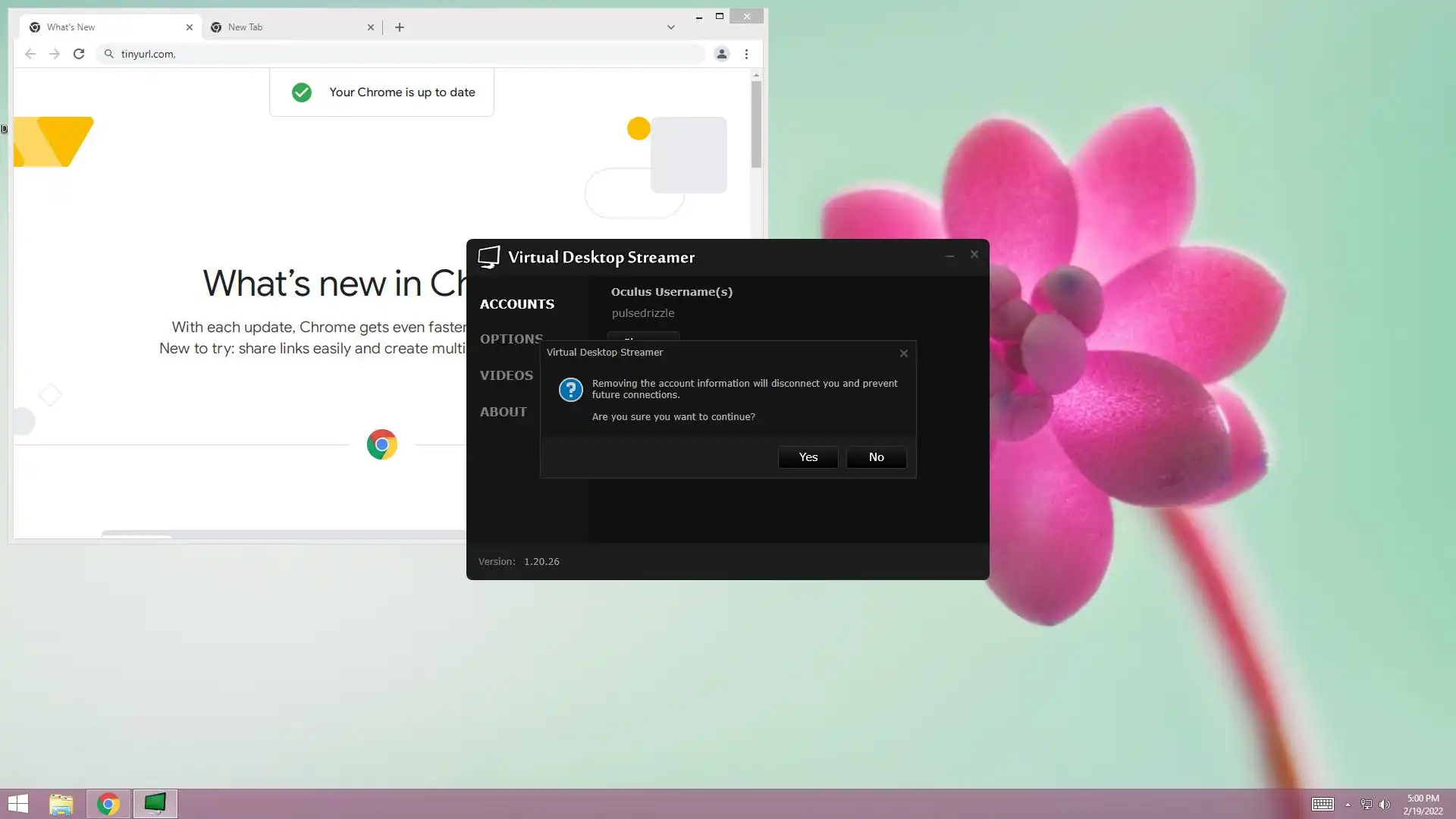Click the volume speaker tray icon
Screen dimensions: 1456x819
[x=1385, y=805]
